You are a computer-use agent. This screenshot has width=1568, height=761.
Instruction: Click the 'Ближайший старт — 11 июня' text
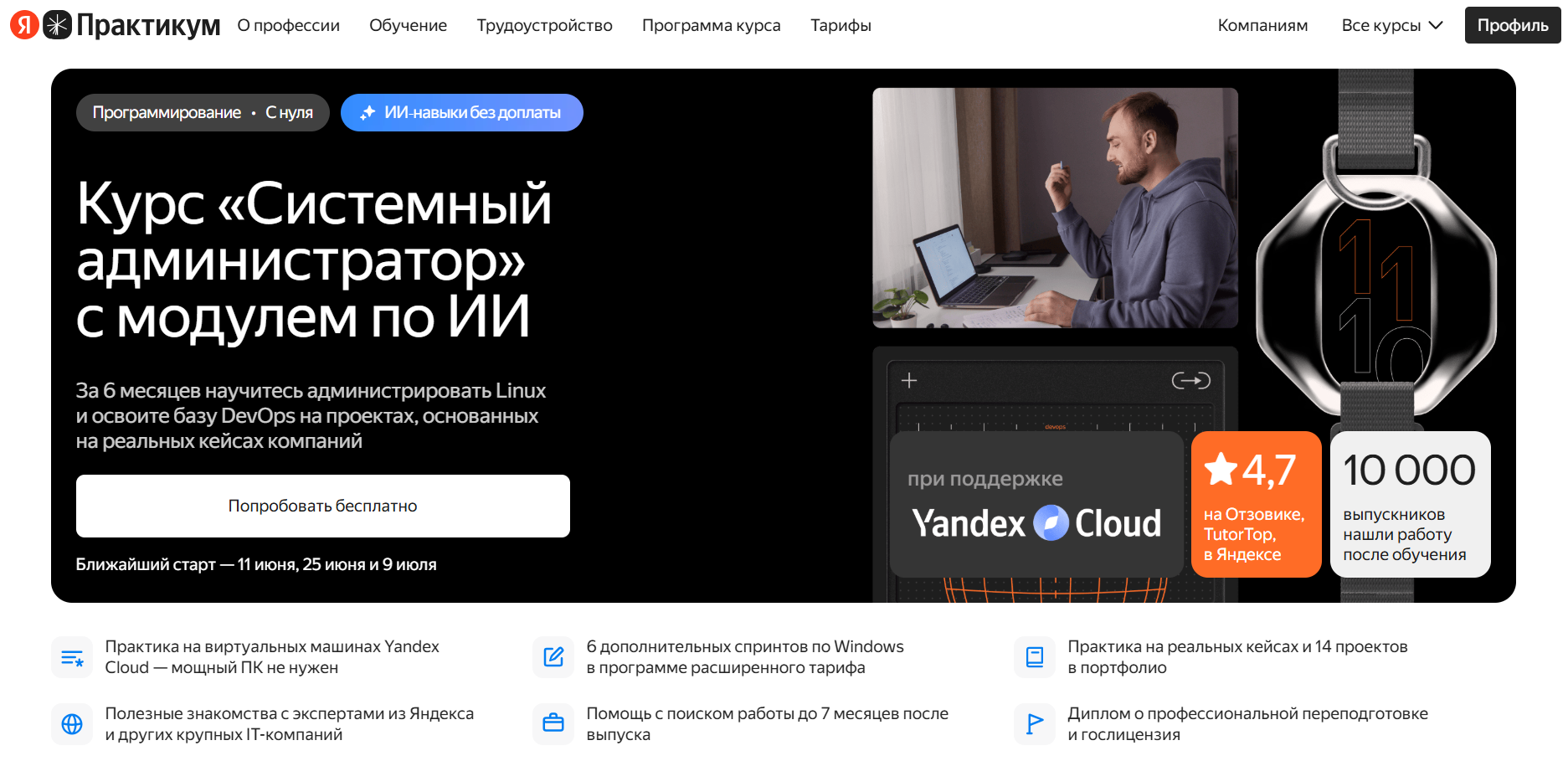(x=256, y=564)
